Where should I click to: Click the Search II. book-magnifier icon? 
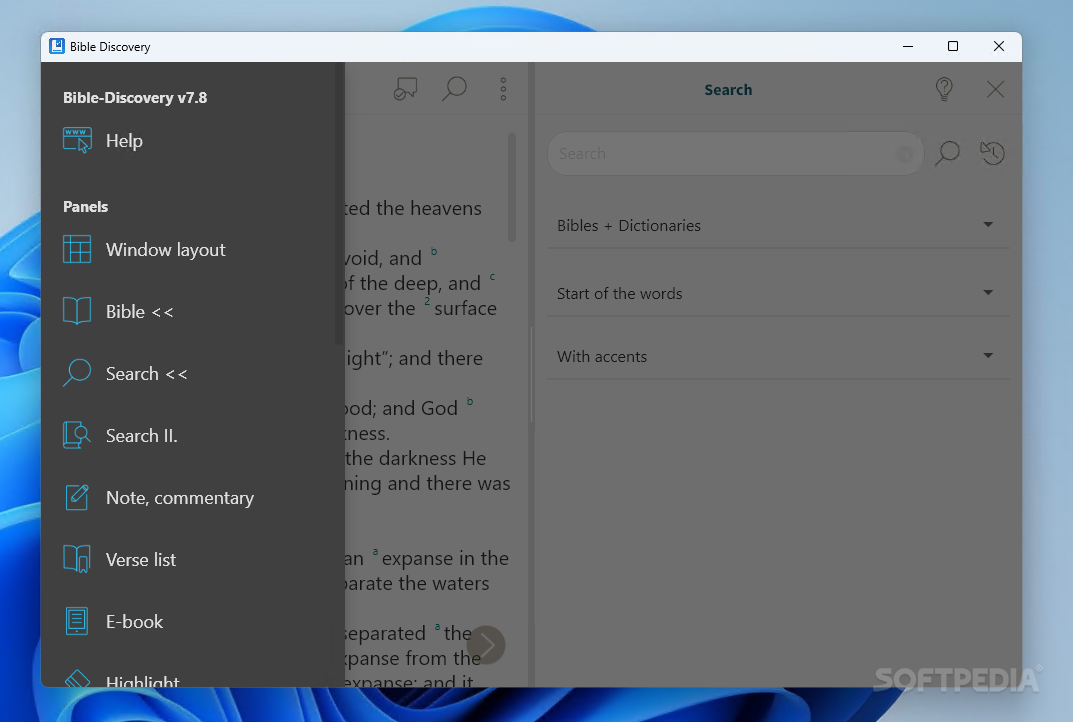77,435
